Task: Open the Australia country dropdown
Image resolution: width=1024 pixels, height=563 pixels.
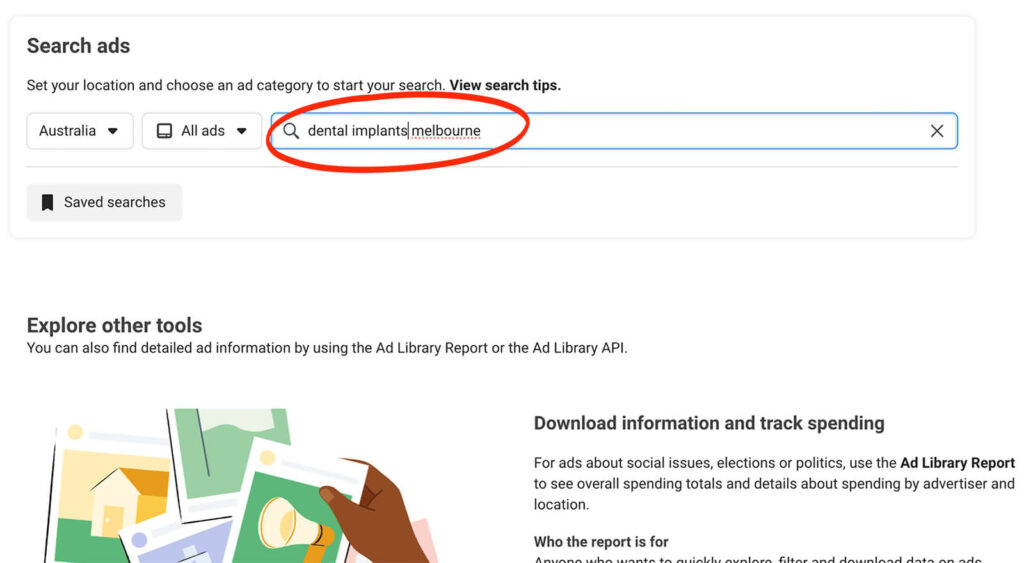Action: (80, 131)
